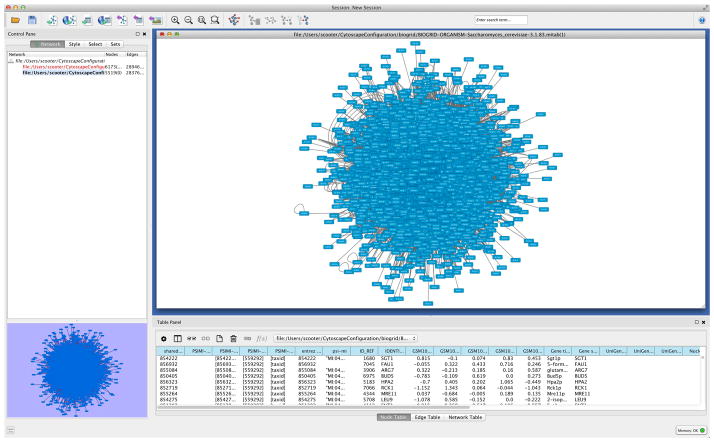Import table from file toolbar icon
Viewport: 714px width, 442px height.
pyautogui.click(x=87, y=20)
